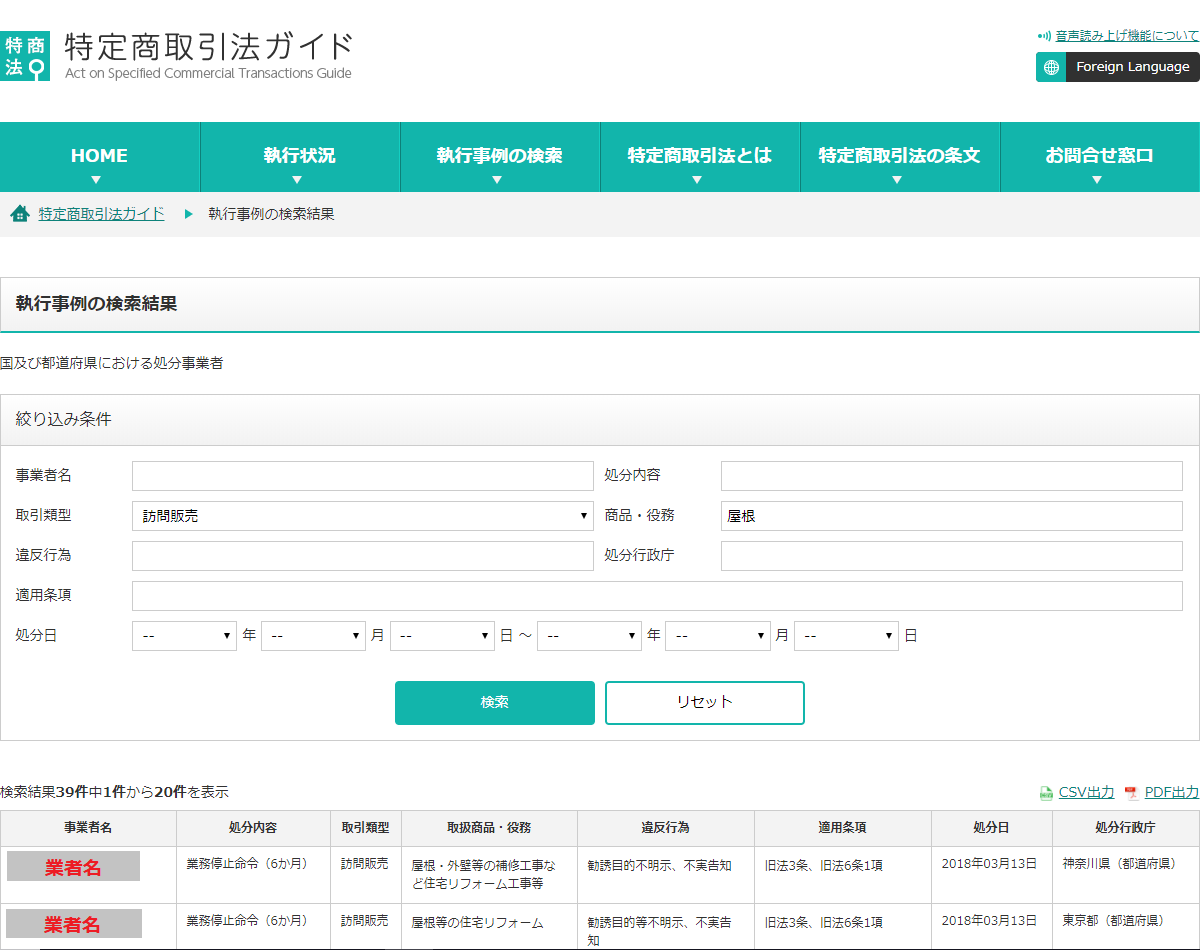Click the 処分内容 column header
This screenshot has height=950, width=1200.
point(253,828)
